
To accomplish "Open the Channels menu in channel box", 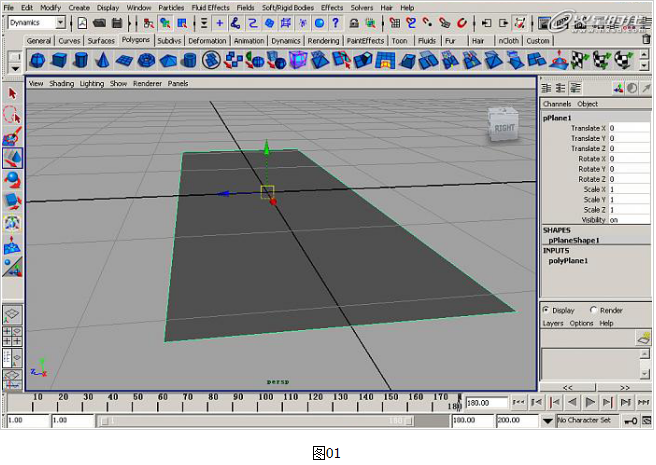I will click(556, 104).
